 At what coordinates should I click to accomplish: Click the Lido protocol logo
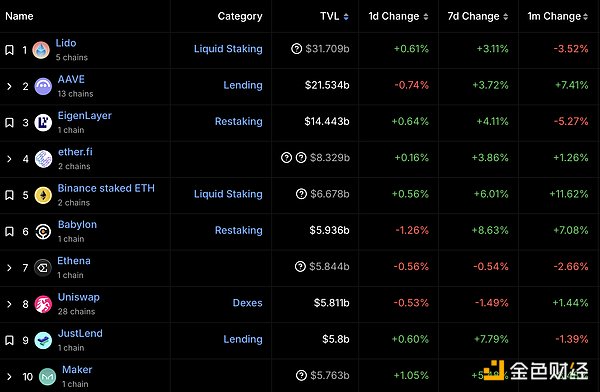(41, 50)
